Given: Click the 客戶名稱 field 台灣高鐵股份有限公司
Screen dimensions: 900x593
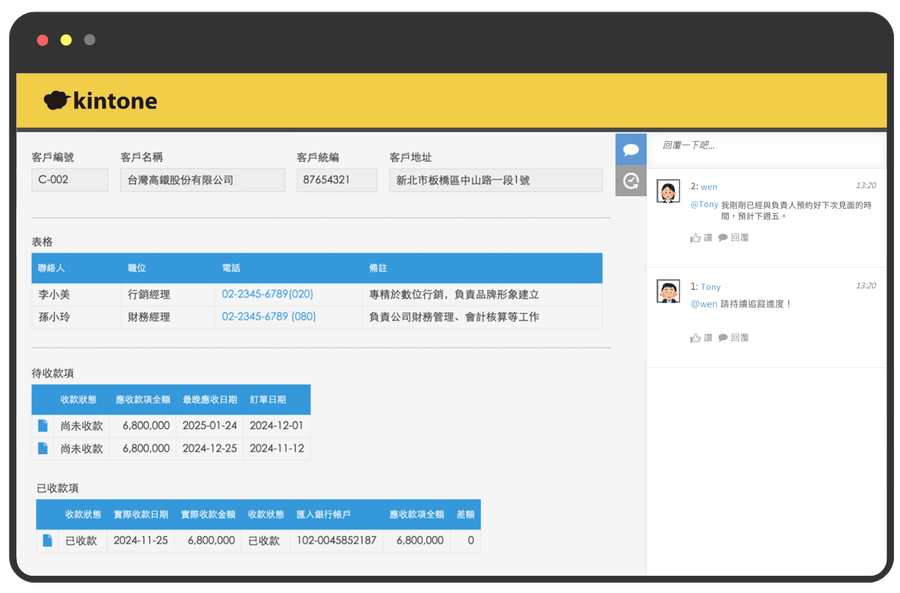Looking at the screenshot, I should [x=203, y=180].
